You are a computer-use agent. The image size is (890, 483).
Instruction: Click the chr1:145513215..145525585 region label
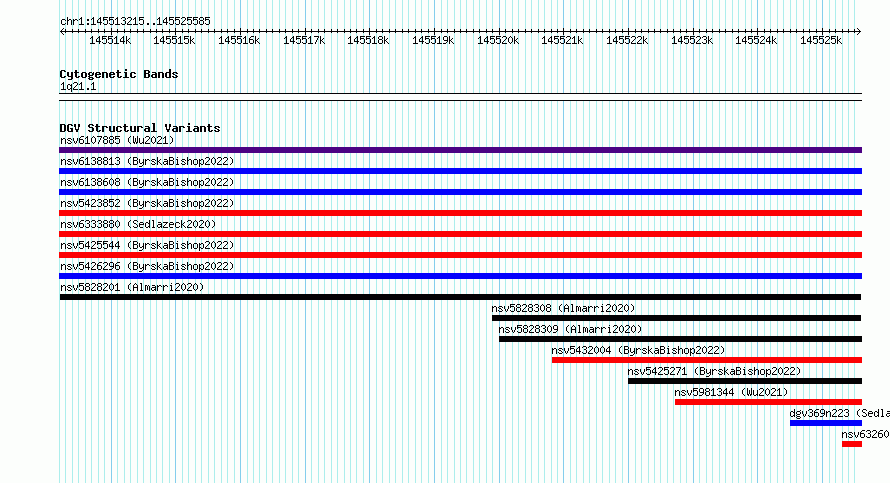coord(135,22)
